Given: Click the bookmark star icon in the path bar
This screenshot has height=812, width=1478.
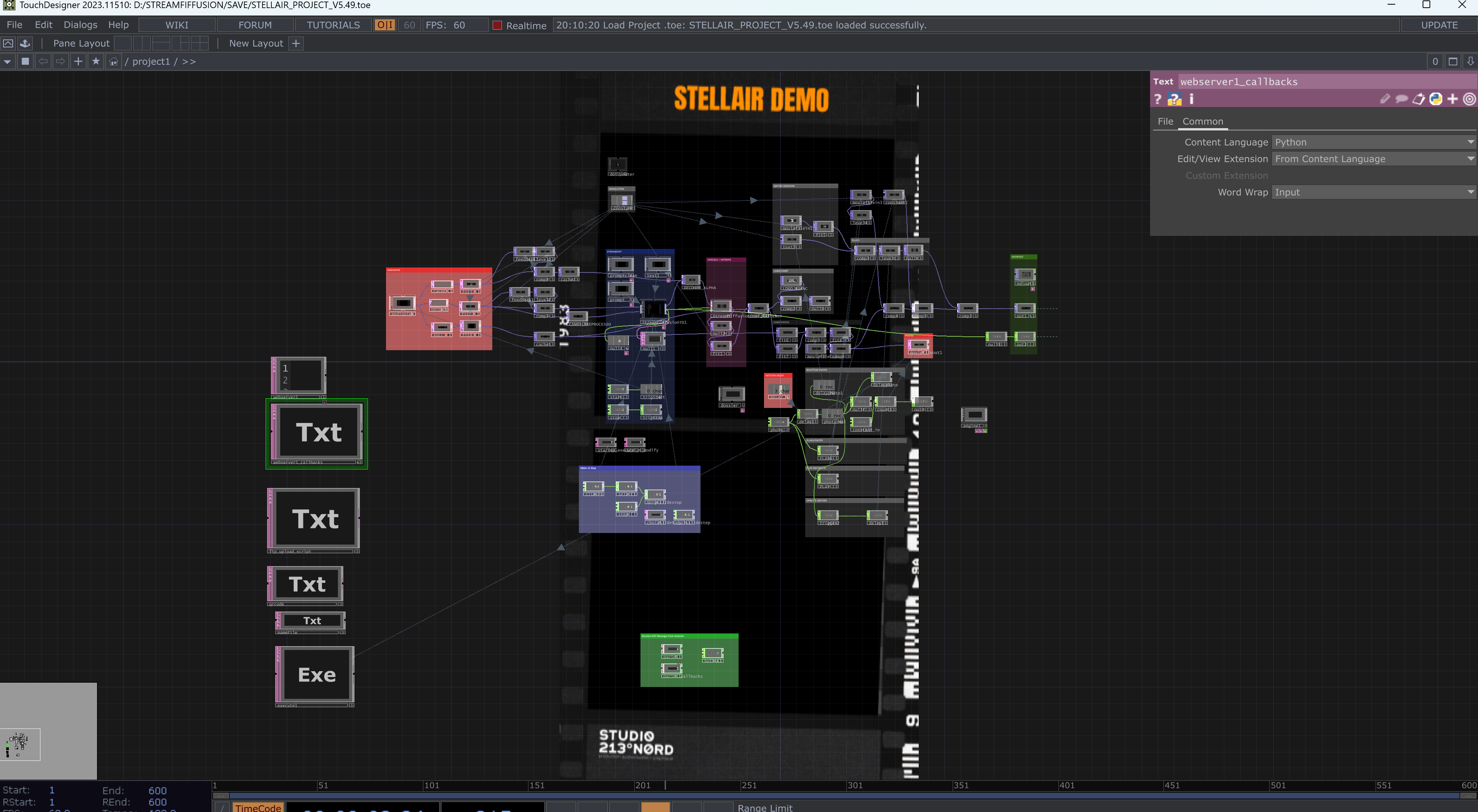Looking at the screenshot, I should click(x=96, y=62).
